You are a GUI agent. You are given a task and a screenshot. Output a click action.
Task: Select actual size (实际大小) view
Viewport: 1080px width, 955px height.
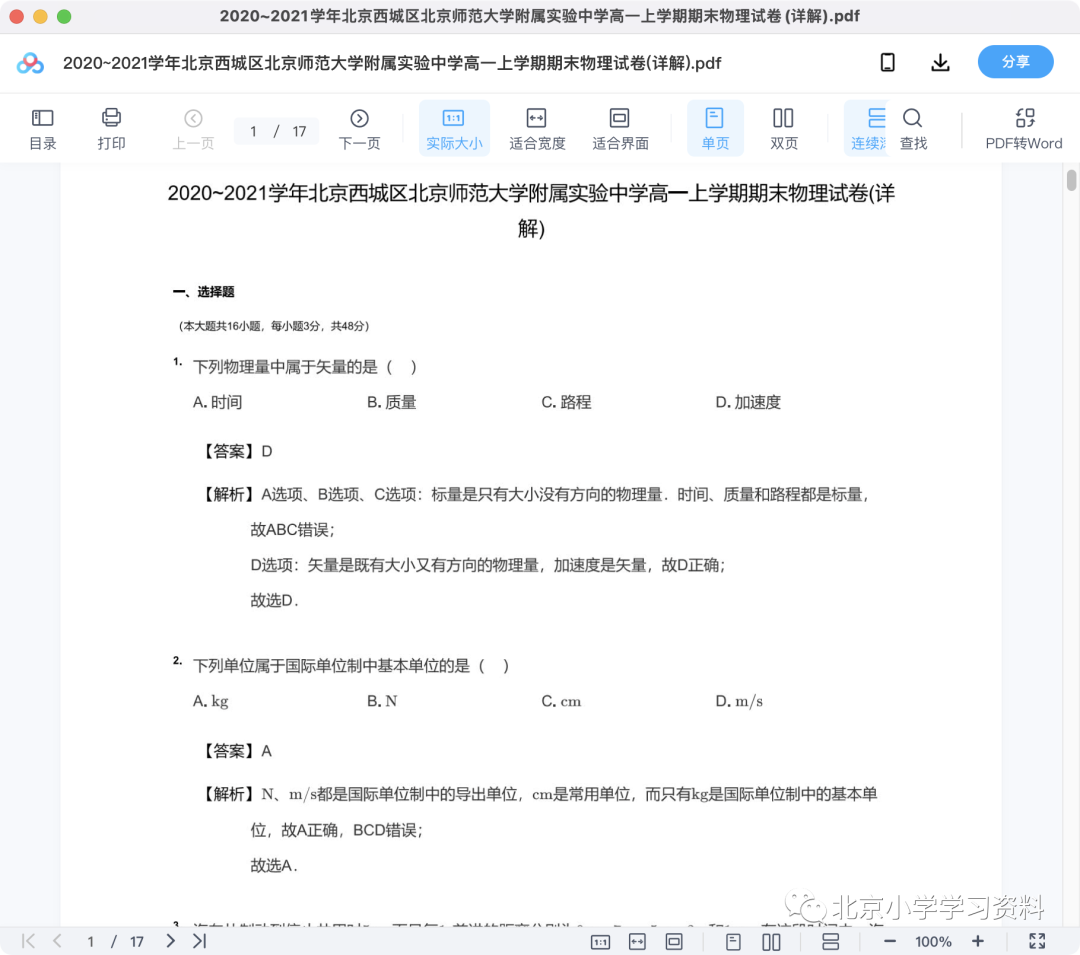pos(454,129)
